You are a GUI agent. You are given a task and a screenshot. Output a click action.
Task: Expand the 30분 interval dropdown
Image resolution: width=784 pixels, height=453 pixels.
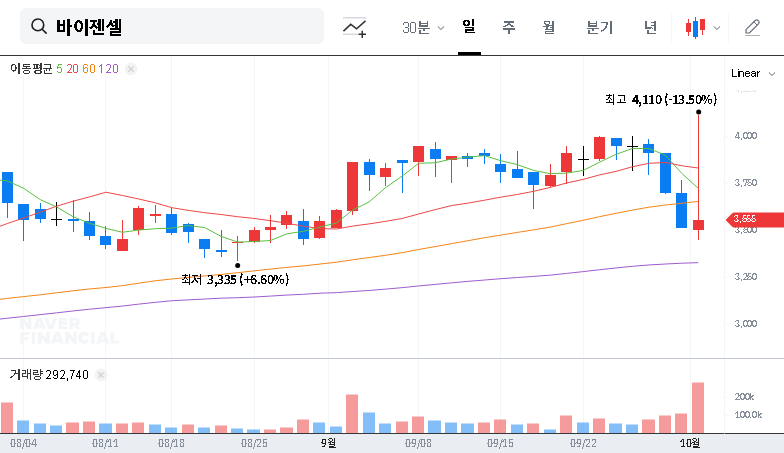(x=423, y=27)
